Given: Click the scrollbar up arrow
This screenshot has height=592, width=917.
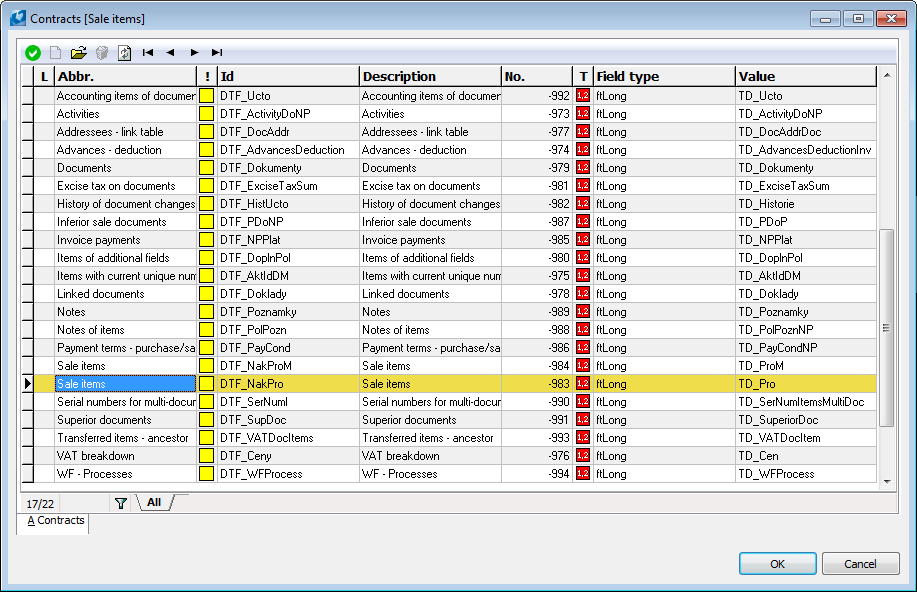Looking at the screenshot, I should coord(887,75).
